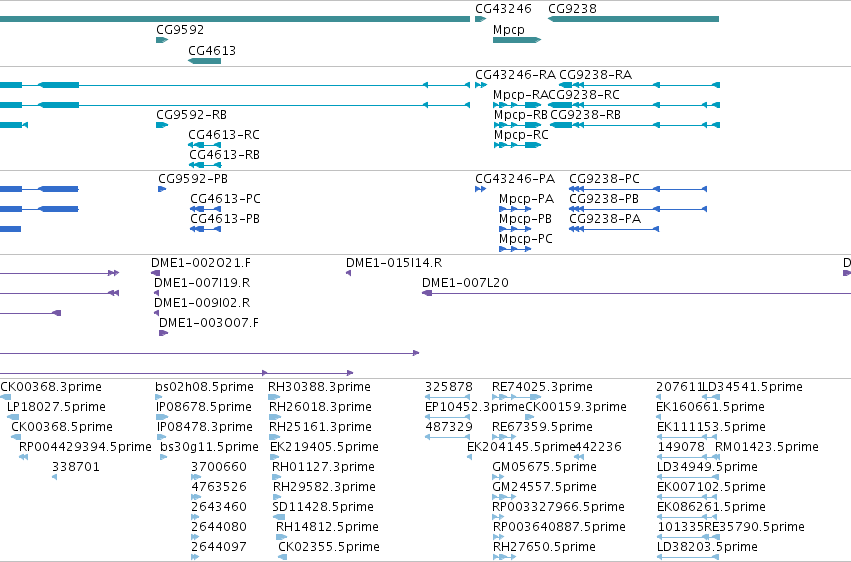Screen dimensions: 851x562
Task: Select protein Mpcp-PA
Action: tap(526, 199)
